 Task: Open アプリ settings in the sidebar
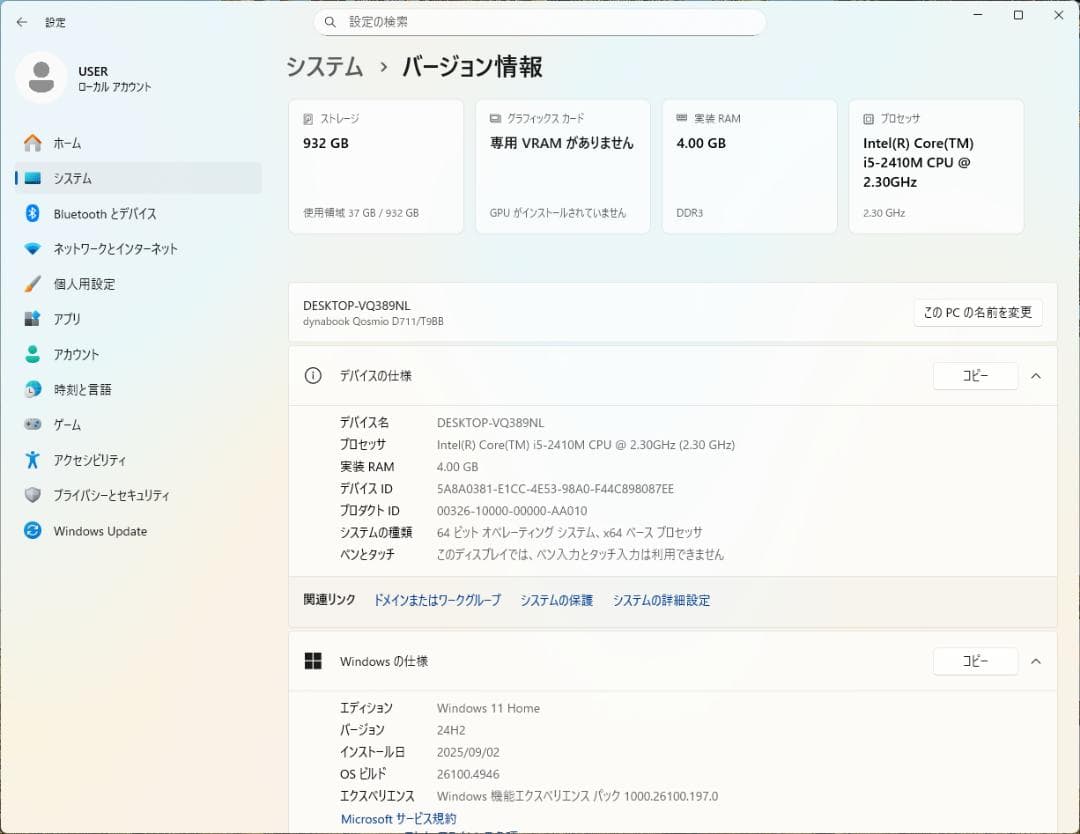pos(75,318)
